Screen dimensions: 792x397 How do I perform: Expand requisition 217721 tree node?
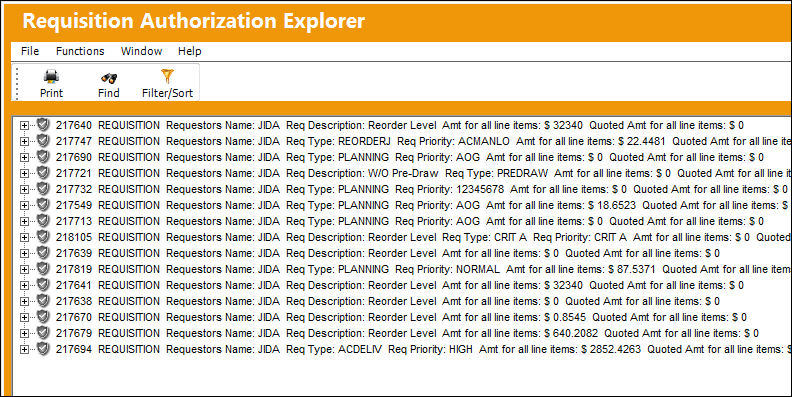click(24, 174)
